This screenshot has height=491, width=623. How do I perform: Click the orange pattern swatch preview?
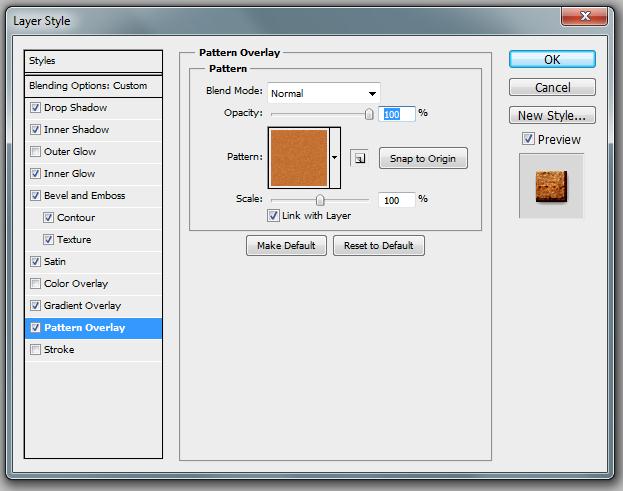pyautogui.click(x=299, y=157)
